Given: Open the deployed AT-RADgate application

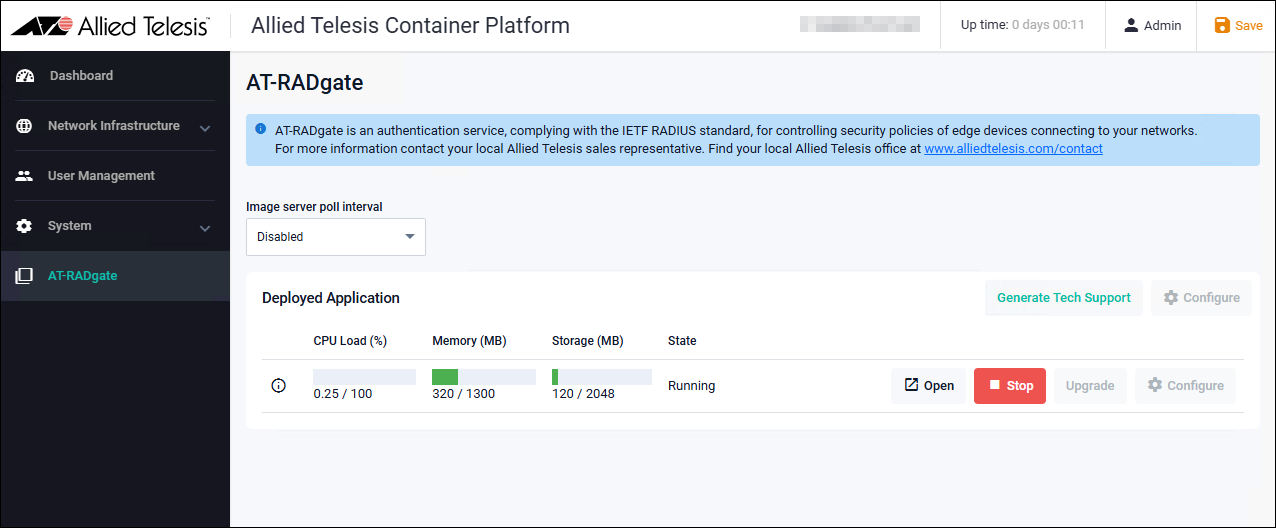Looking at the screenshot, I should pyautogui.click(x=928, y=386).
